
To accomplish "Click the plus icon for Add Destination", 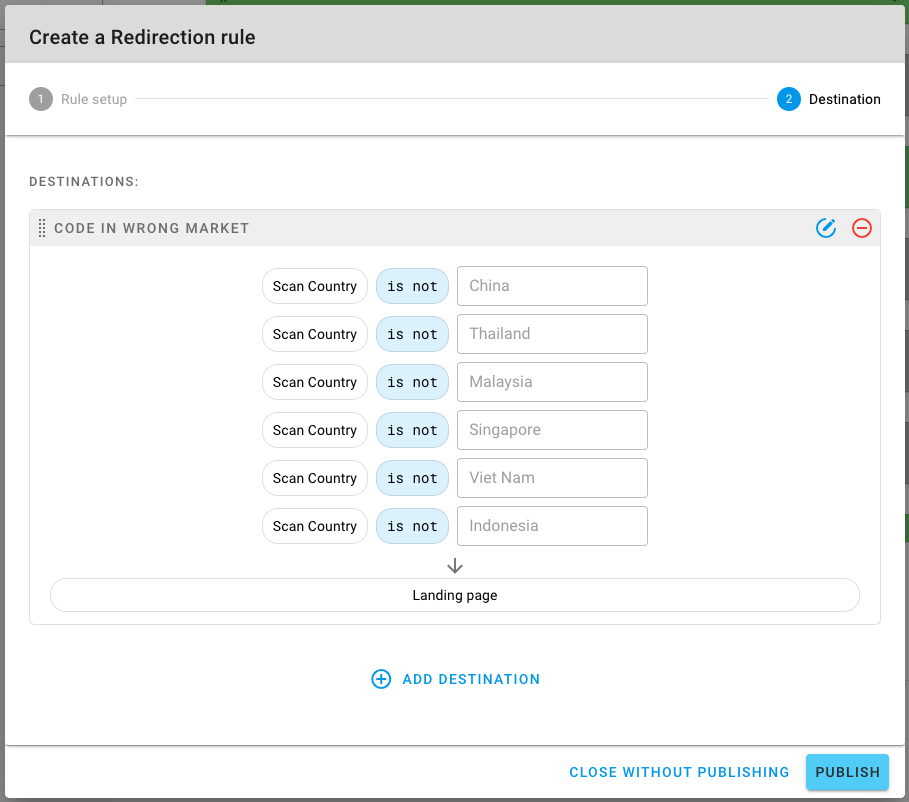I will pyautogui.click(x=381, y=679).
